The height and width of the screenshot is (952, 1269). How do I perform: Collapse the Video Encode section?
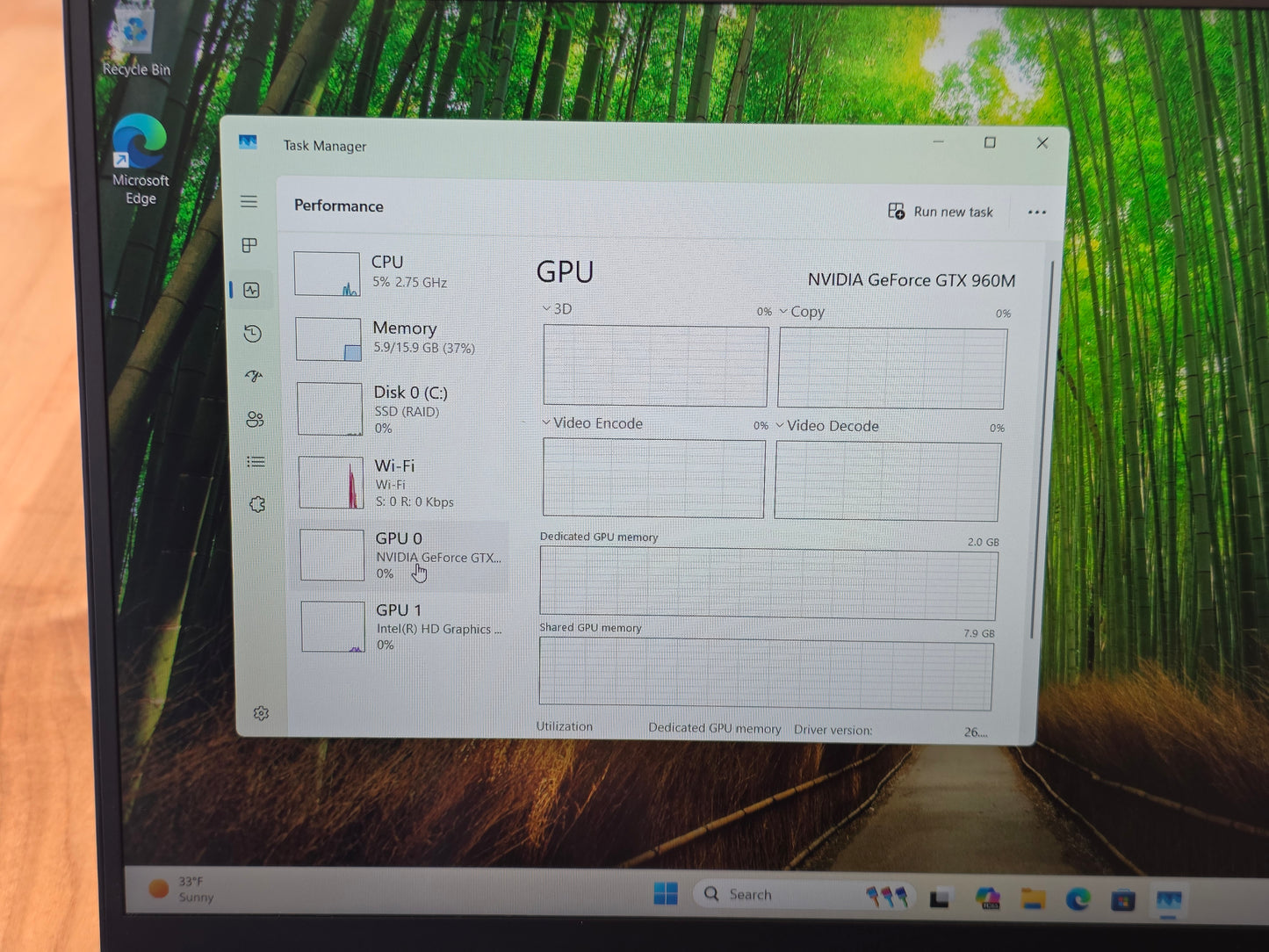[546, 422]
